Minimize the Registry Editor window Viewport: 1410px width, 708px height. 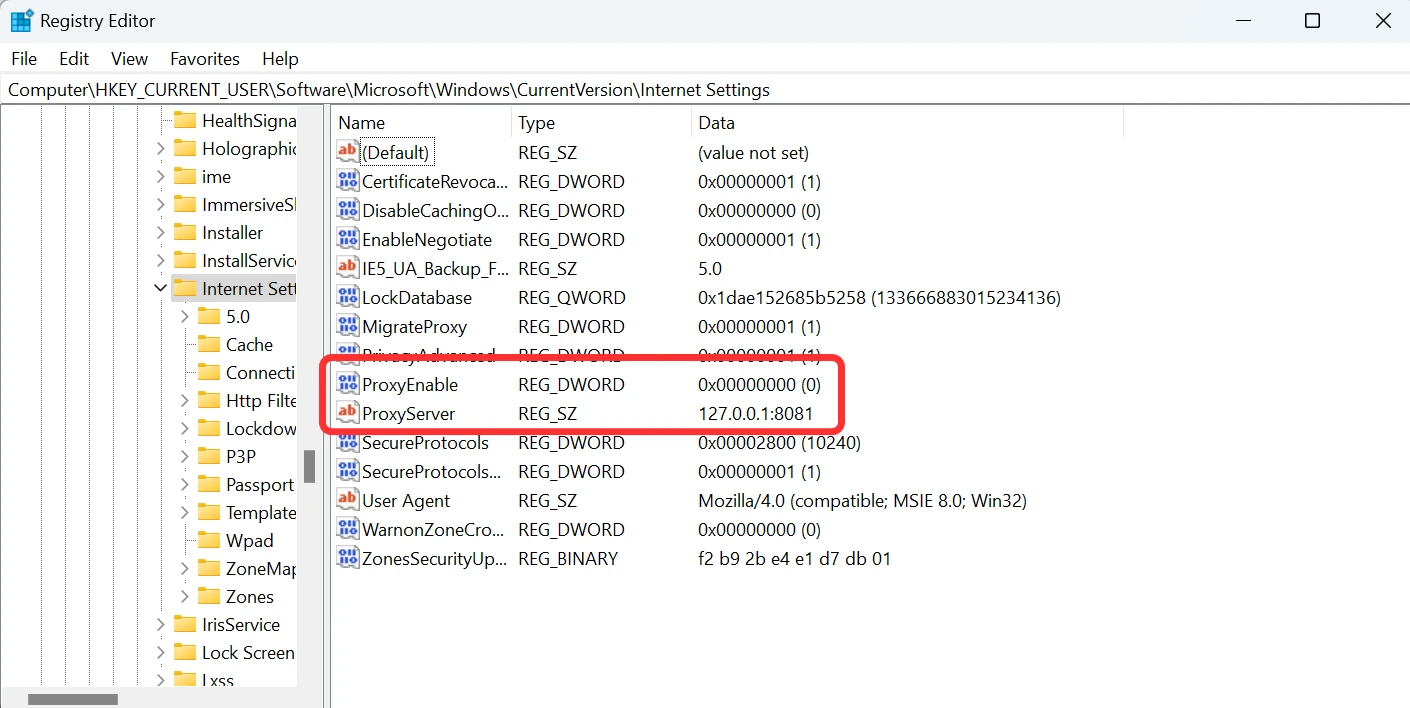pyautogui.click(x=1243, y=21)
